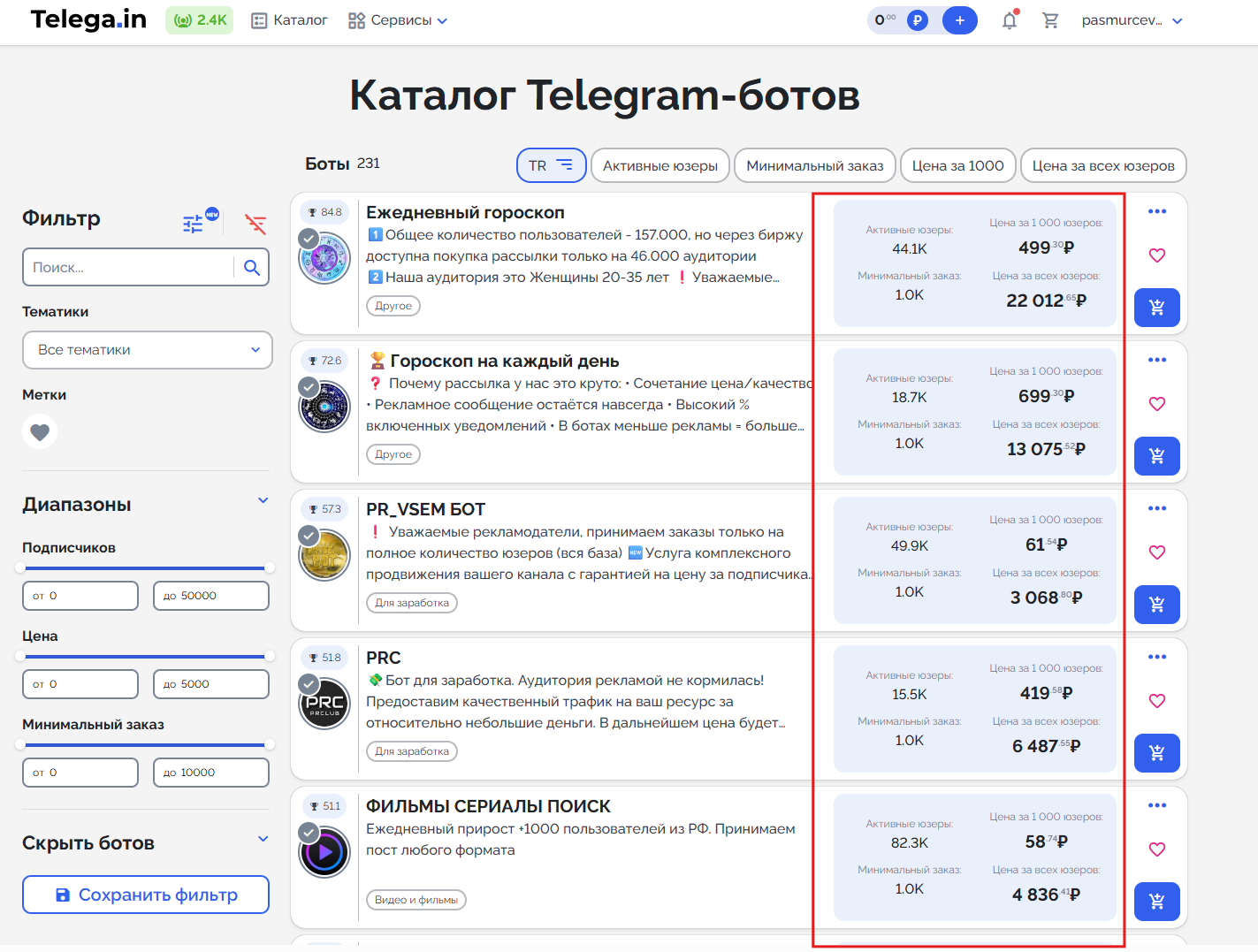This screenshot has width=1258, height=952.
Task: Toggle the favorites heart under Метки
Action: pos(40,432)
